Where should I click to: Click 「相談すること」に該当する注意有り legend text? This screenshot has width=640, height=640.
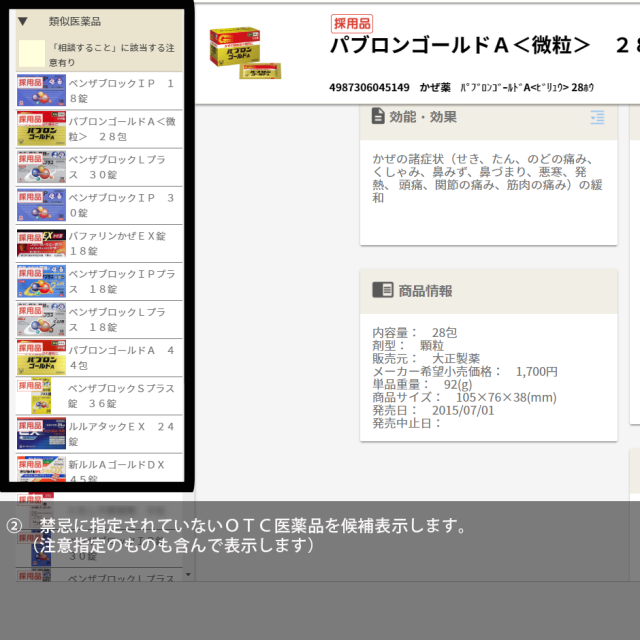point(112,55)
